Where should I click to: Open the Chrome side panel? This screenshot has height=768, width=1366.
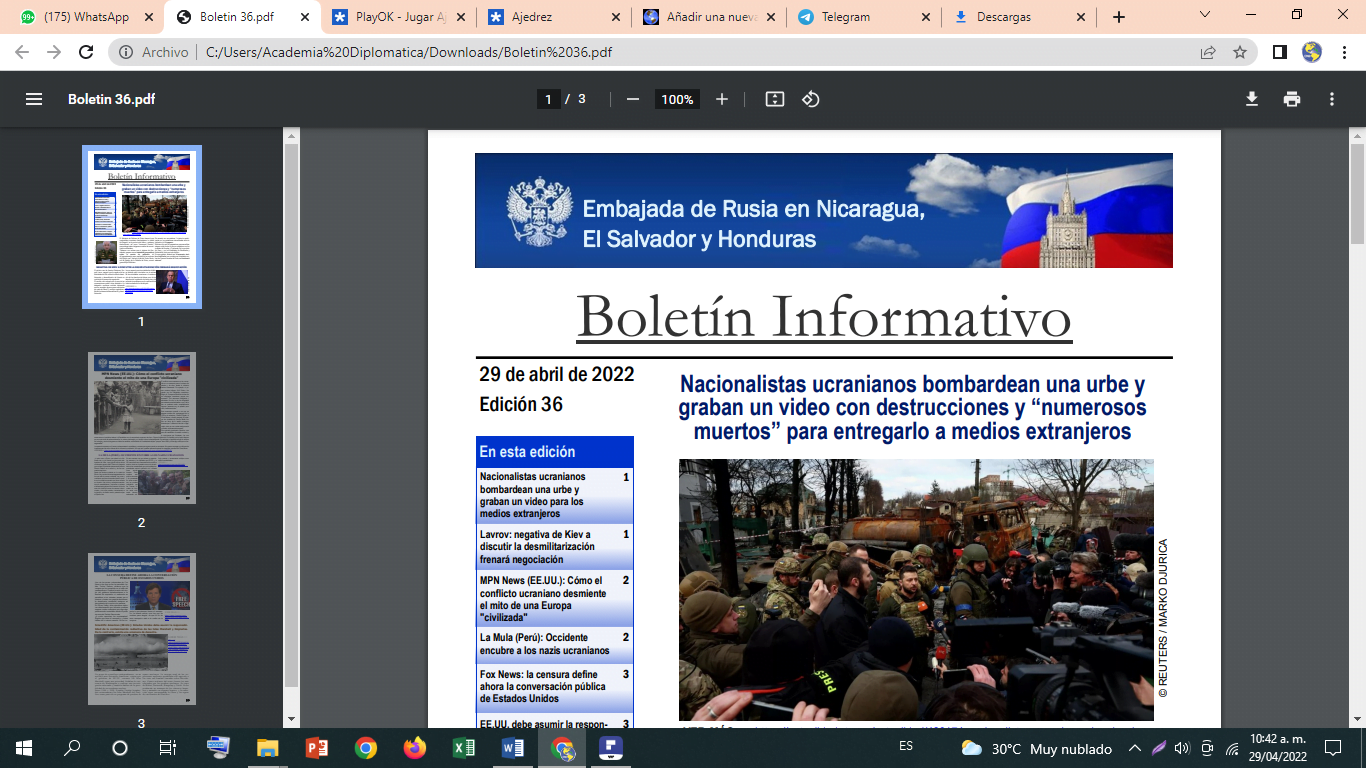pos(1279,52)
